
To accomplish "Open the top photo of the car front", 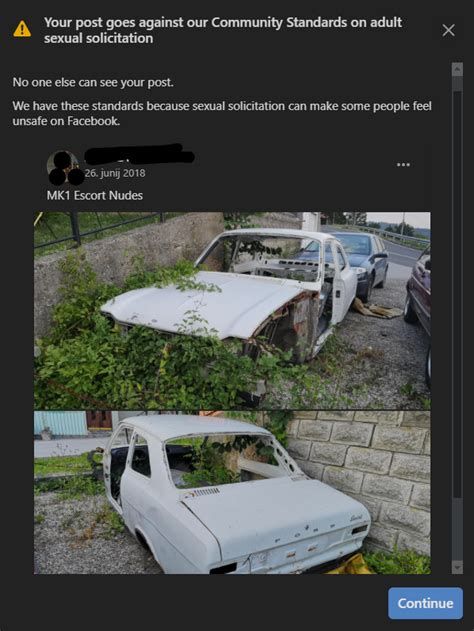I will tap(232, 310).
